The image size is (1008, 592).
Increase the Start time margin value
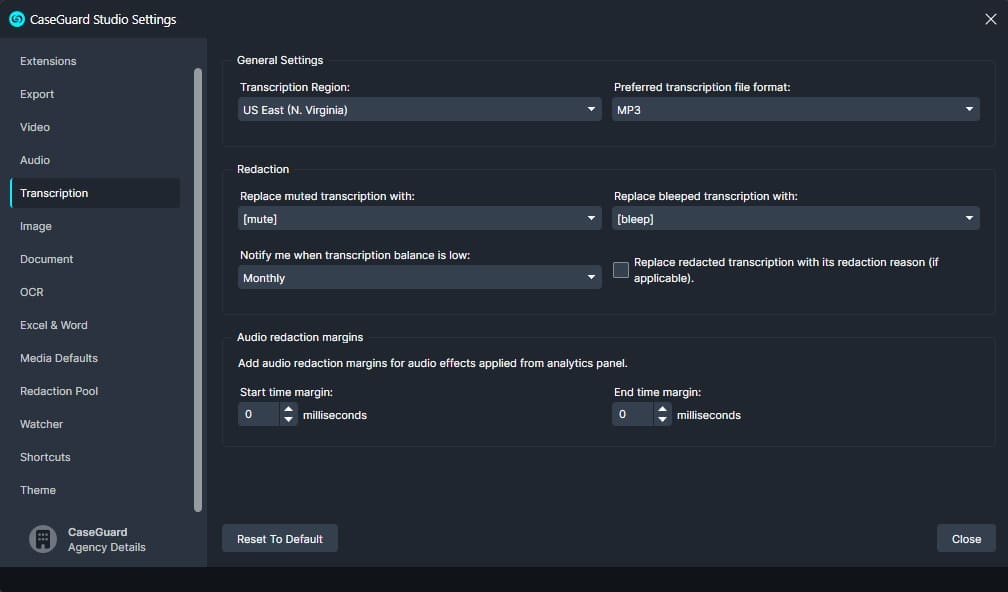(x=289, y=409)
